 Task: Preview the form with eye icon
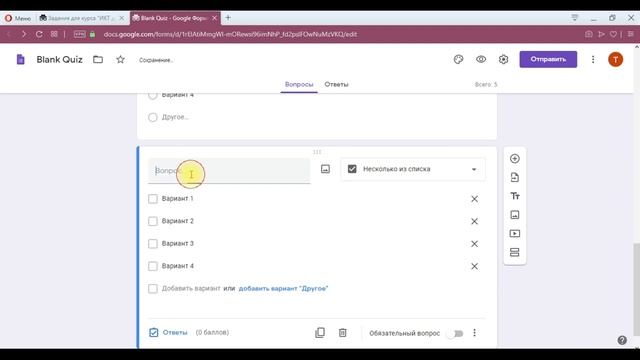coord(481,60)
